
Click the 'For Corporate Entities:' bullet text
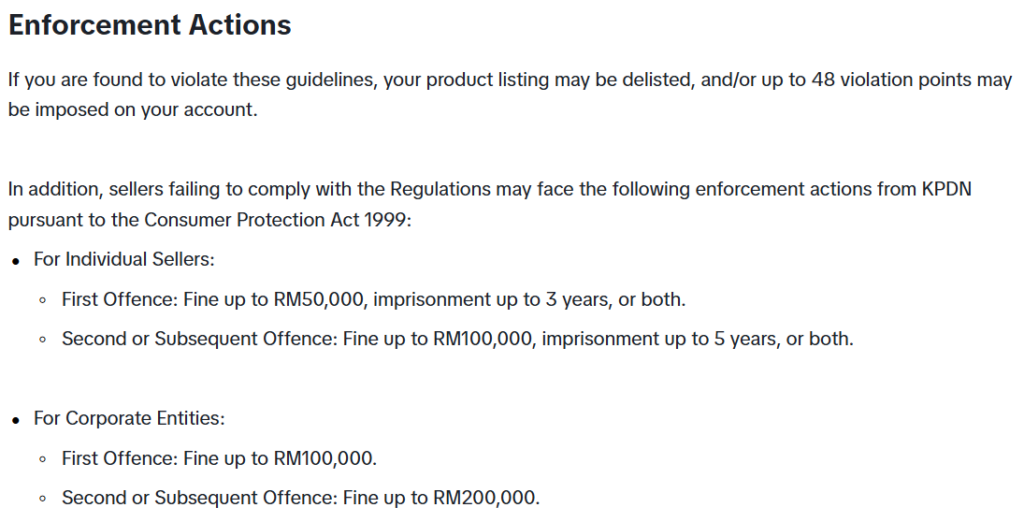pos(129,418)
